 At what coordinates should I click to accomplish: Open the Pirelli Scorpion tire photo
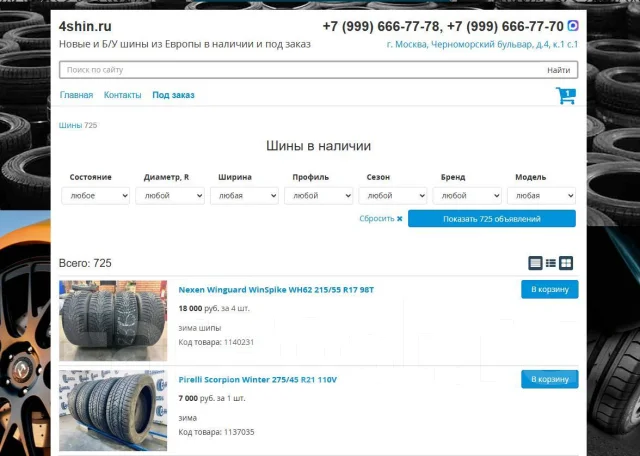coord(113,410)
